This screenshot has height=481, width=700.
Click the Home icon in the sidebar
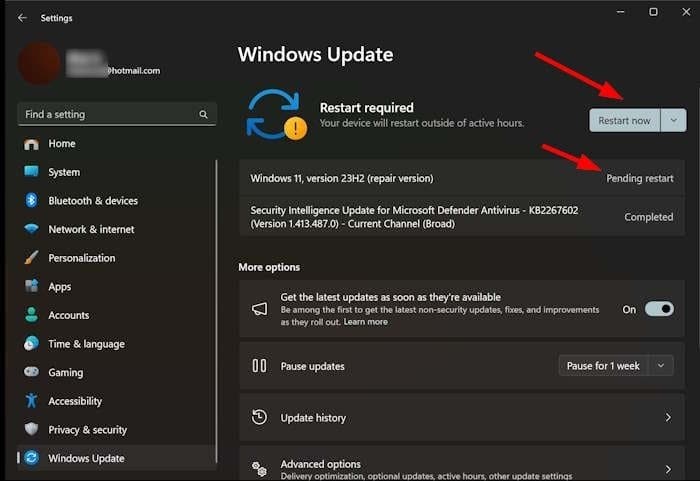pos(31,144)
